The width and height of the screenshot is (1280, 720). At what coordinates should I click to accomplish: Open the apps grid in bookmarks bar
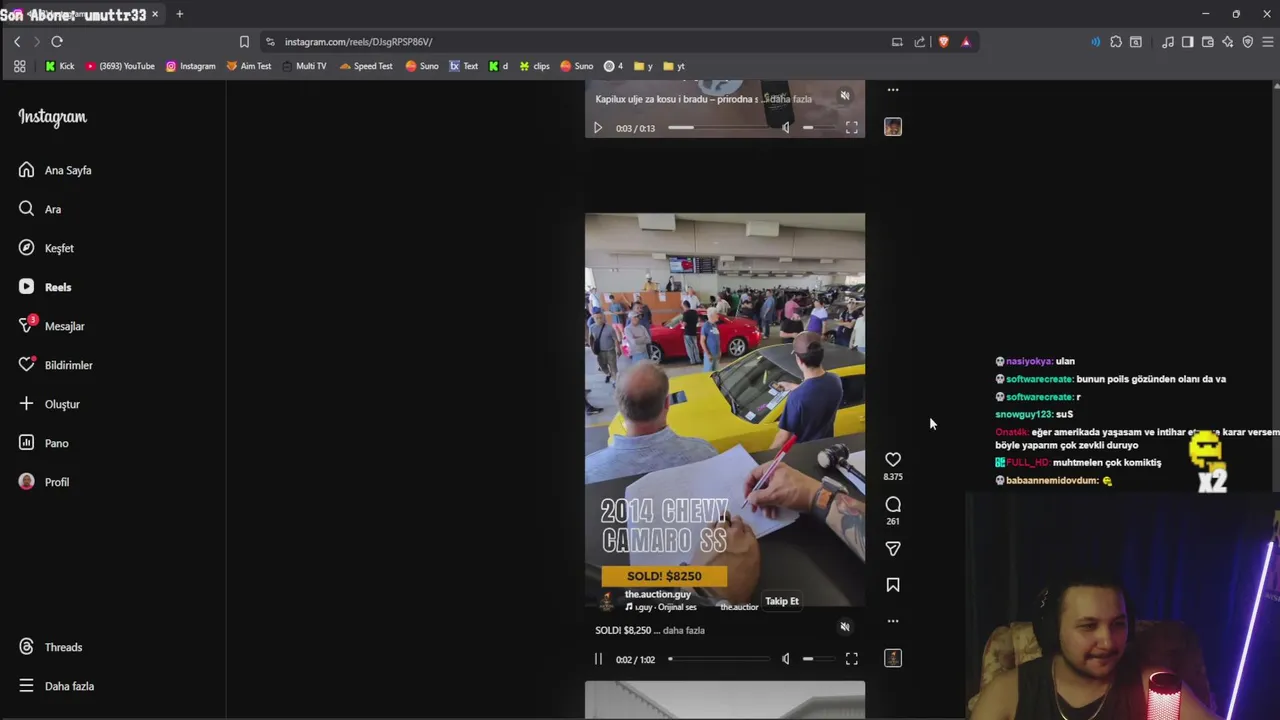pyautogui.click(x=19, y=66)
